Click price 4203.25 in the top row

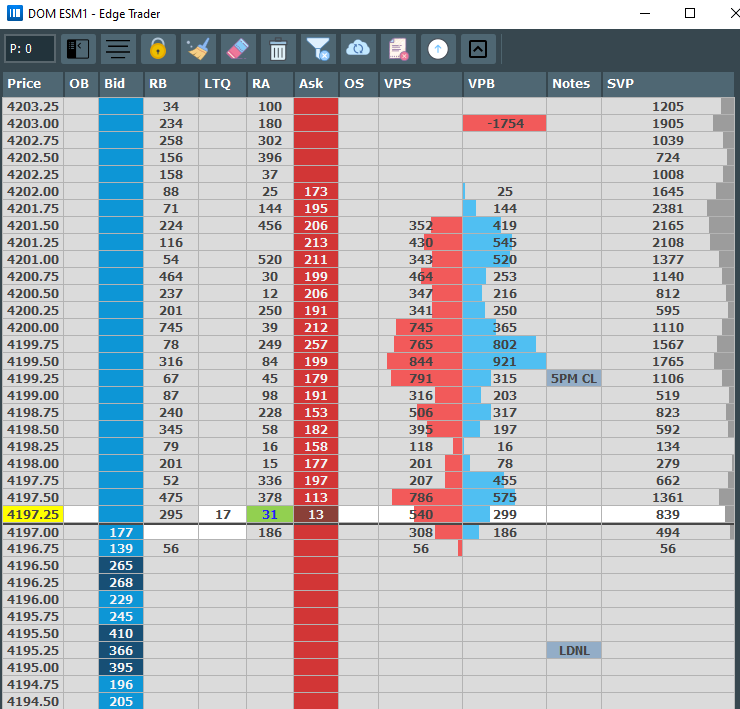click(x=33, y=106)
